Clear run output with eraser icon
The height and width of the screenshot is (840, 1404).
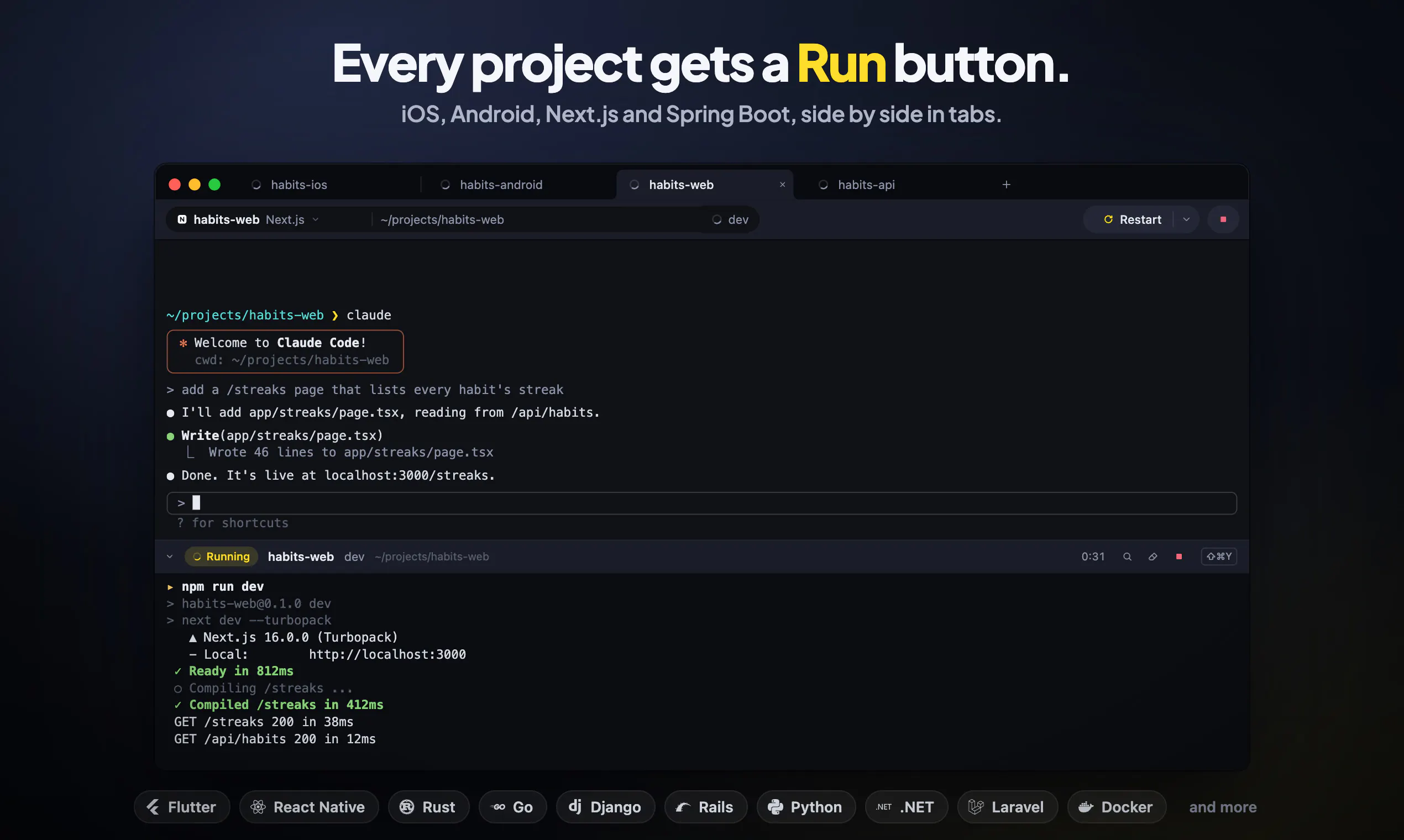click(x=1152, y=556)
